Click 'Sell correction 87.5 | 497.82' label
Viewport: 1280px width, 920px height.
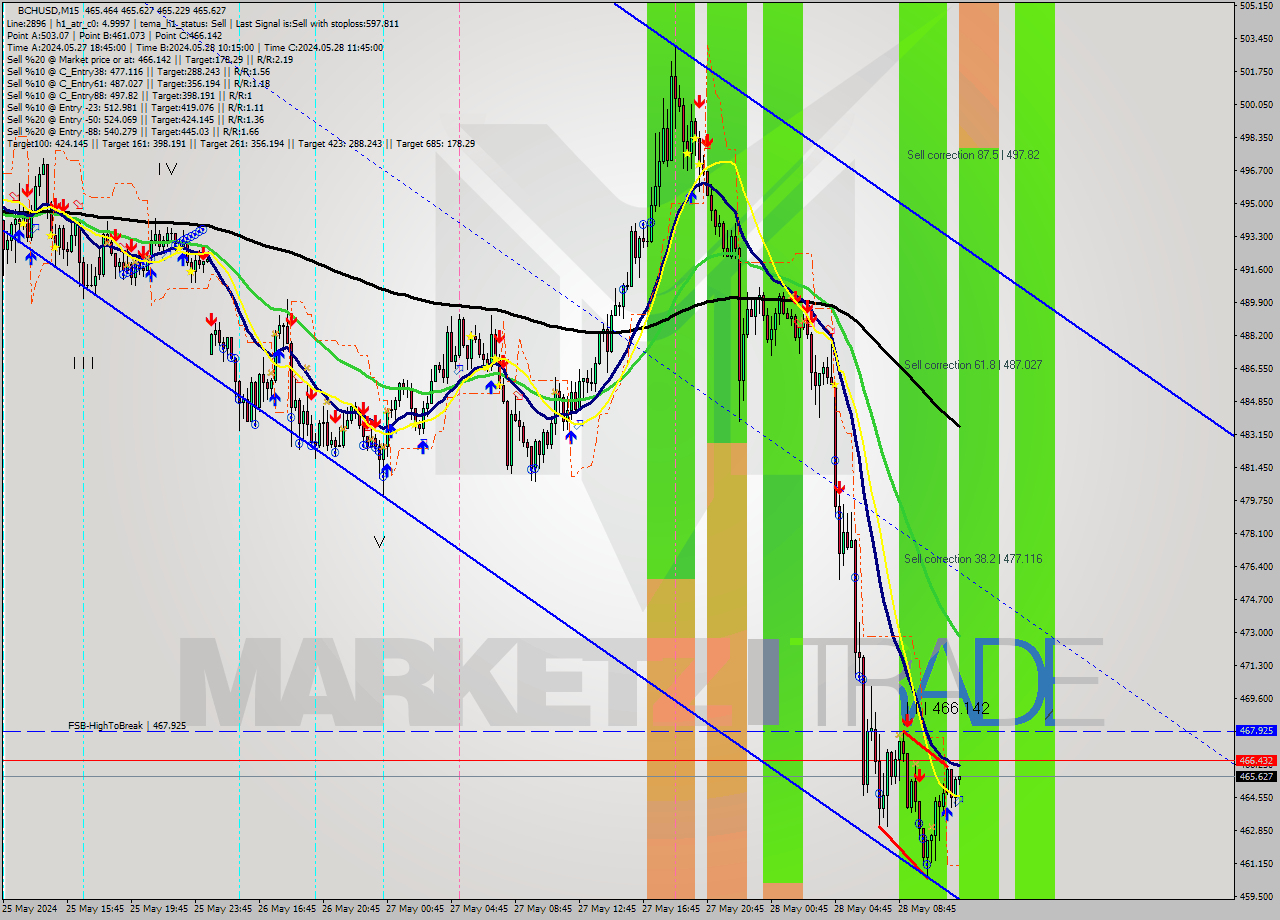[973, 155]
